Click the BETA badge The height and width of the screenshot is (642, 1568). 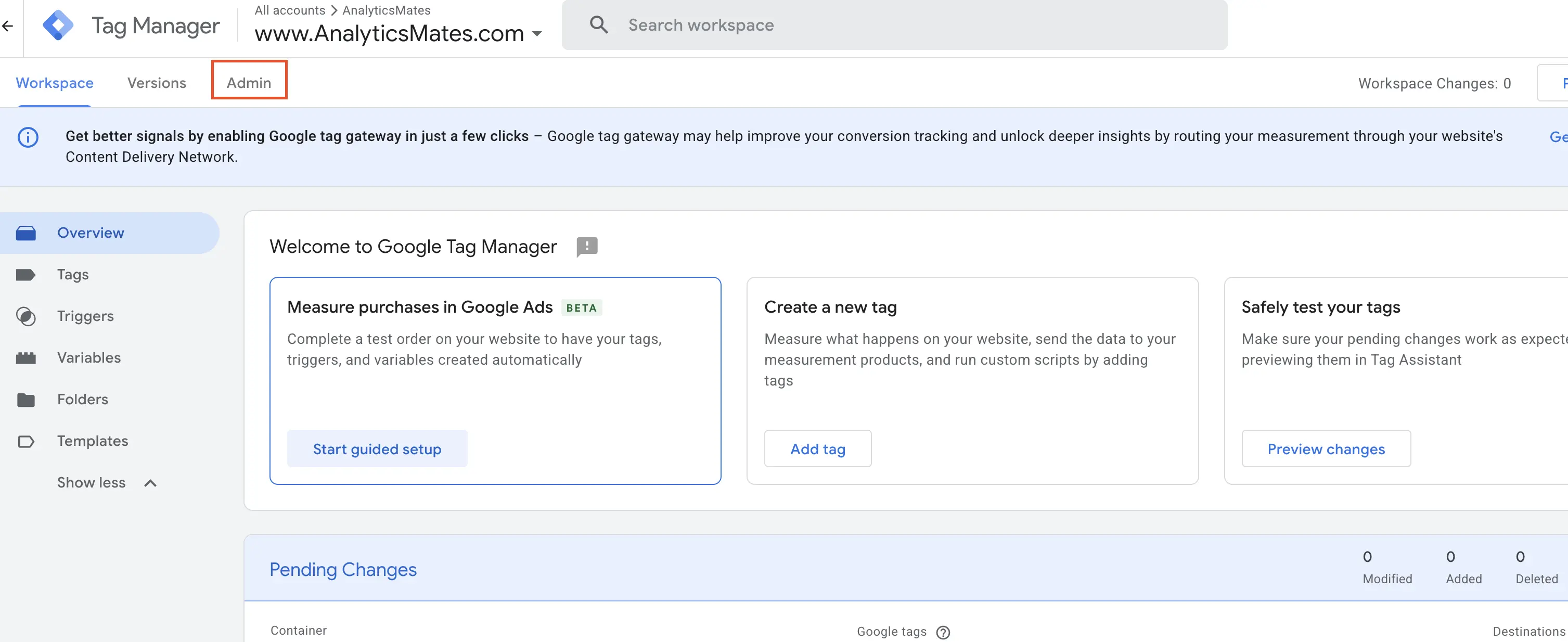[x=581, y=308]
